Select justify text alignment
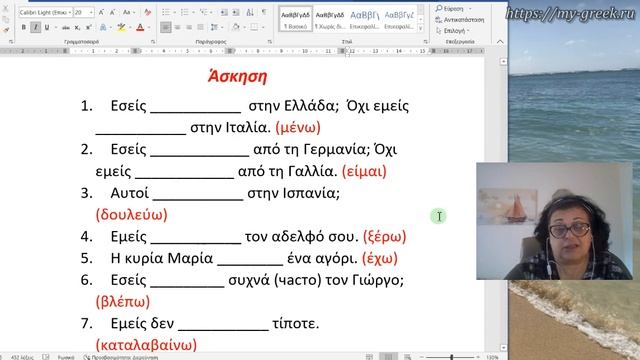This screenshot has width=640, height=360. tap(200, 27)
